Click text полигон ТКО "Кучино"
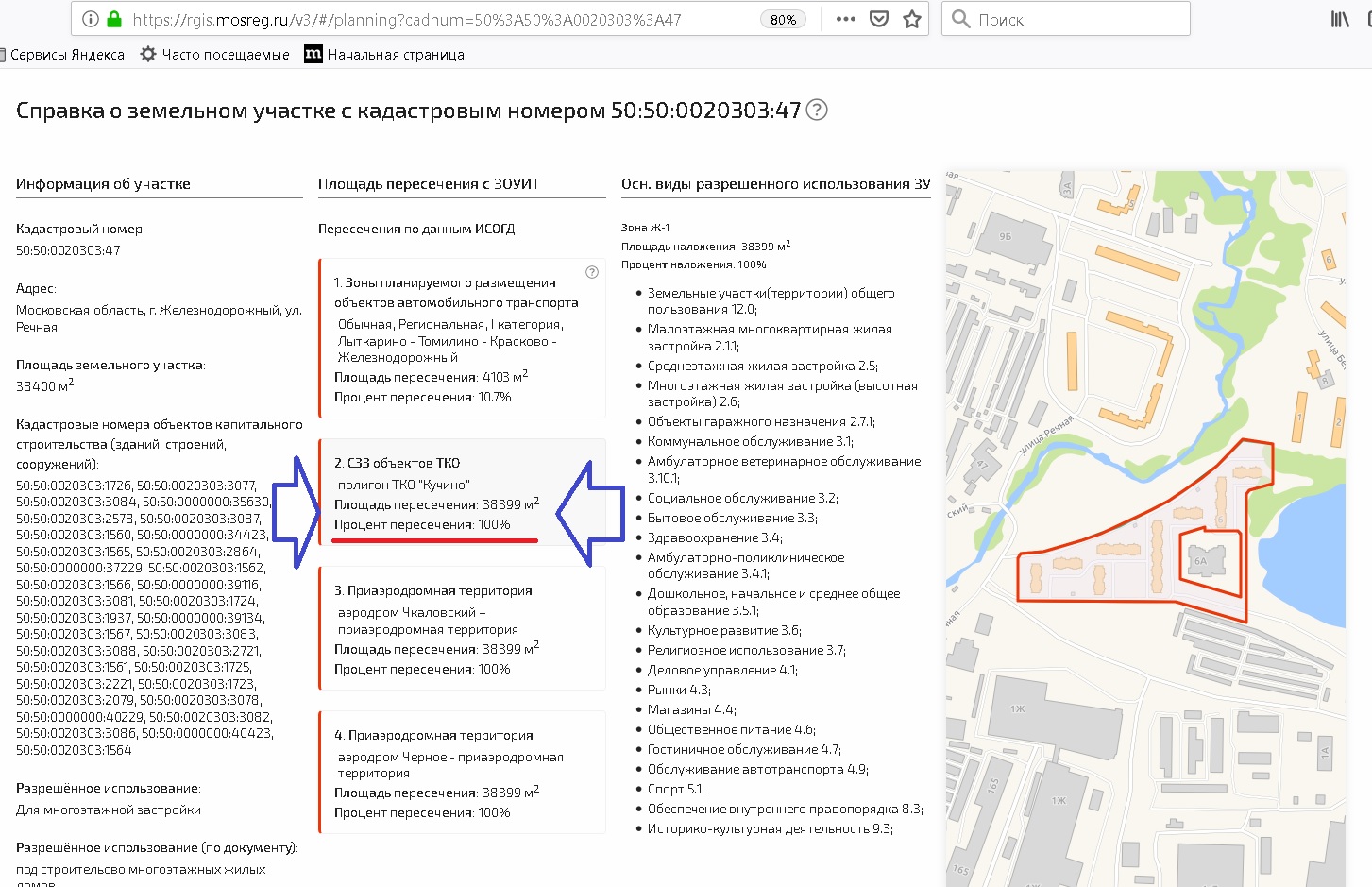Image resolution: width=1372 pixels, height=887 pixels. click(x=404, y=485)
